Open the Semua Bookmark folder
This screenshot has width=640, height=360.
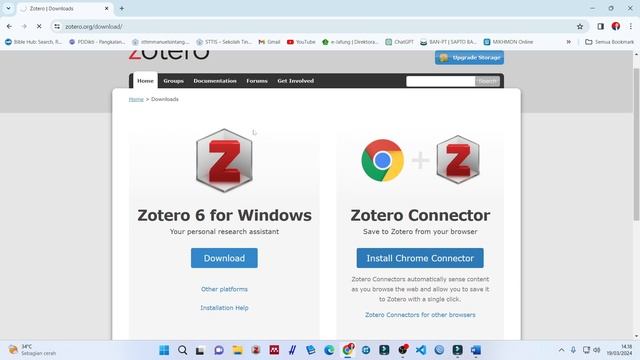coord(610,42)
